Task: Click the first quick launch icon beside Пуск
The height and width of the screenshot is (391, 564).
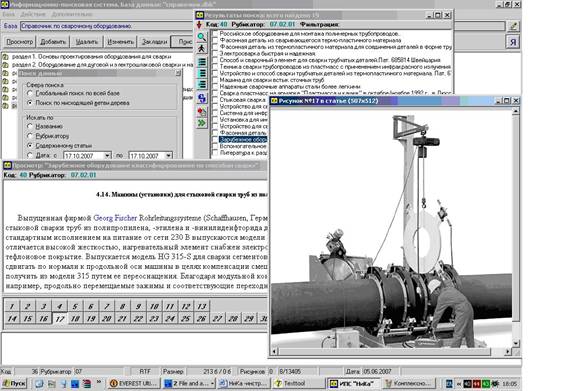Action: tap(39, 383)
